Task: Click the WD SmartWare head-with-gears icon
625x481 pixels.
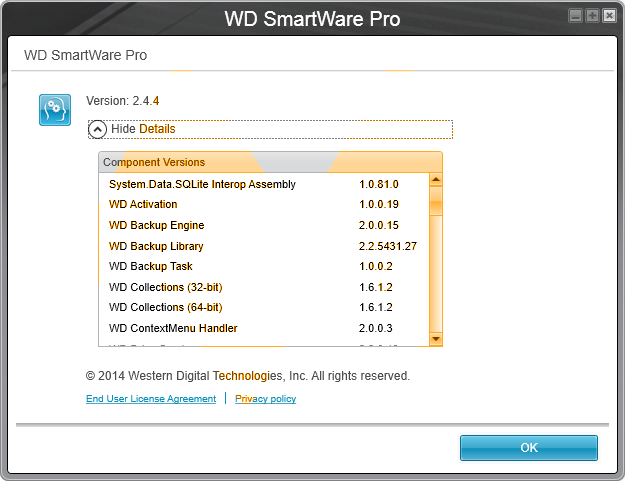Action: [55, 110]
